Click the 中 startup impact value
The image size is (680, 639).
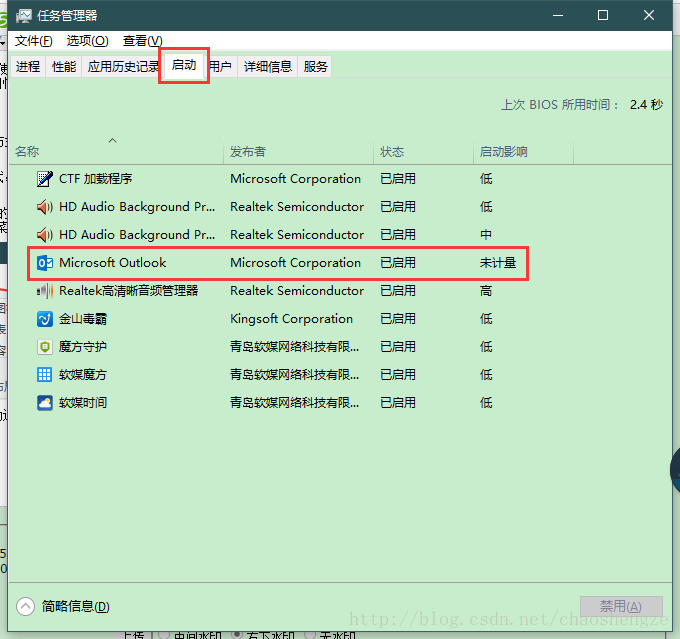point(486,235)
